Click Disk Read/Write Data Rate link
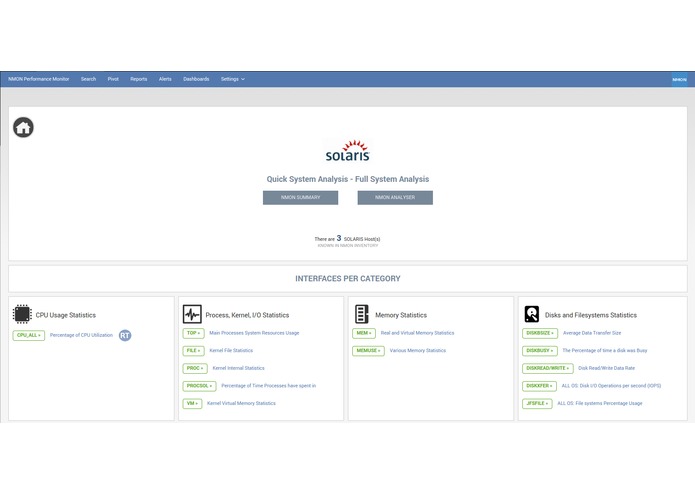This screenshot has height=494, width=695. pyautogui.click(x=606, y=369)
